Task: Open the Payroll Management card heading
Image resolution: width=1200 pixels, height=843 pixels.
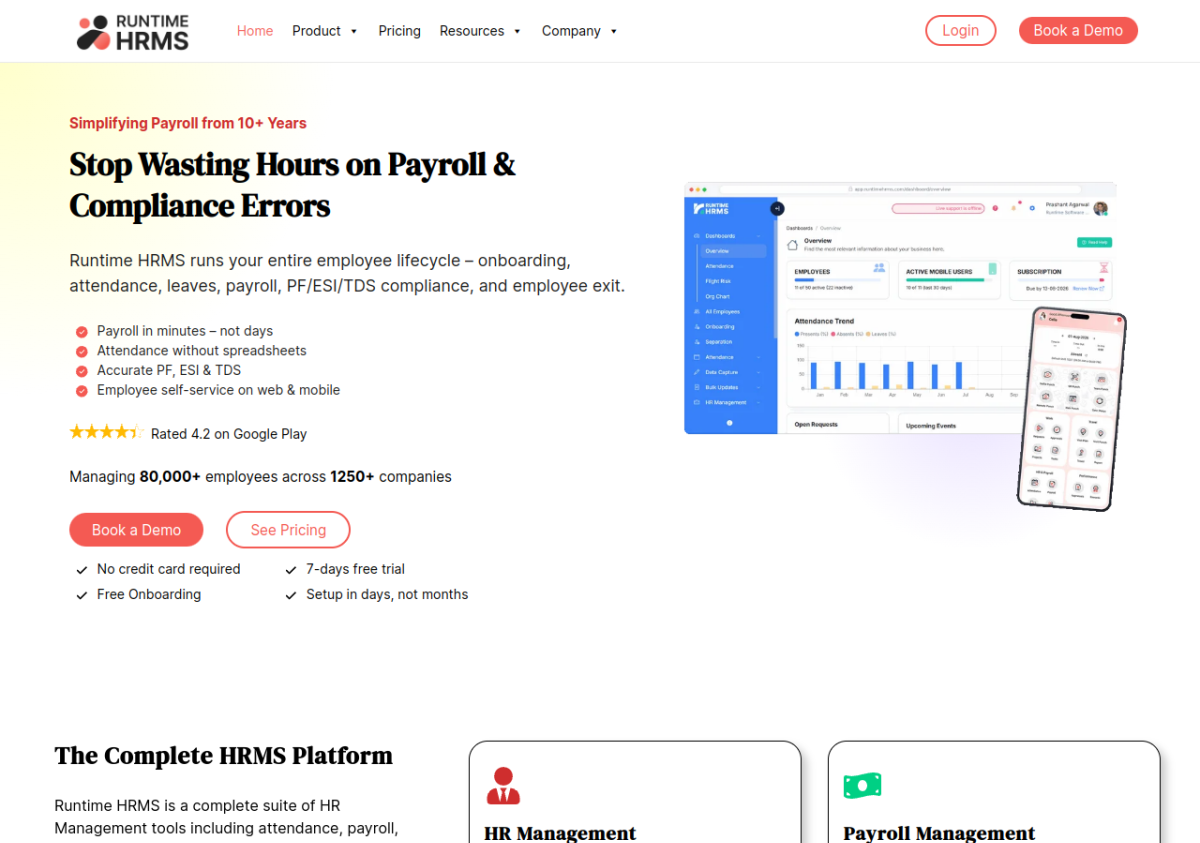Action: [939, 833]
